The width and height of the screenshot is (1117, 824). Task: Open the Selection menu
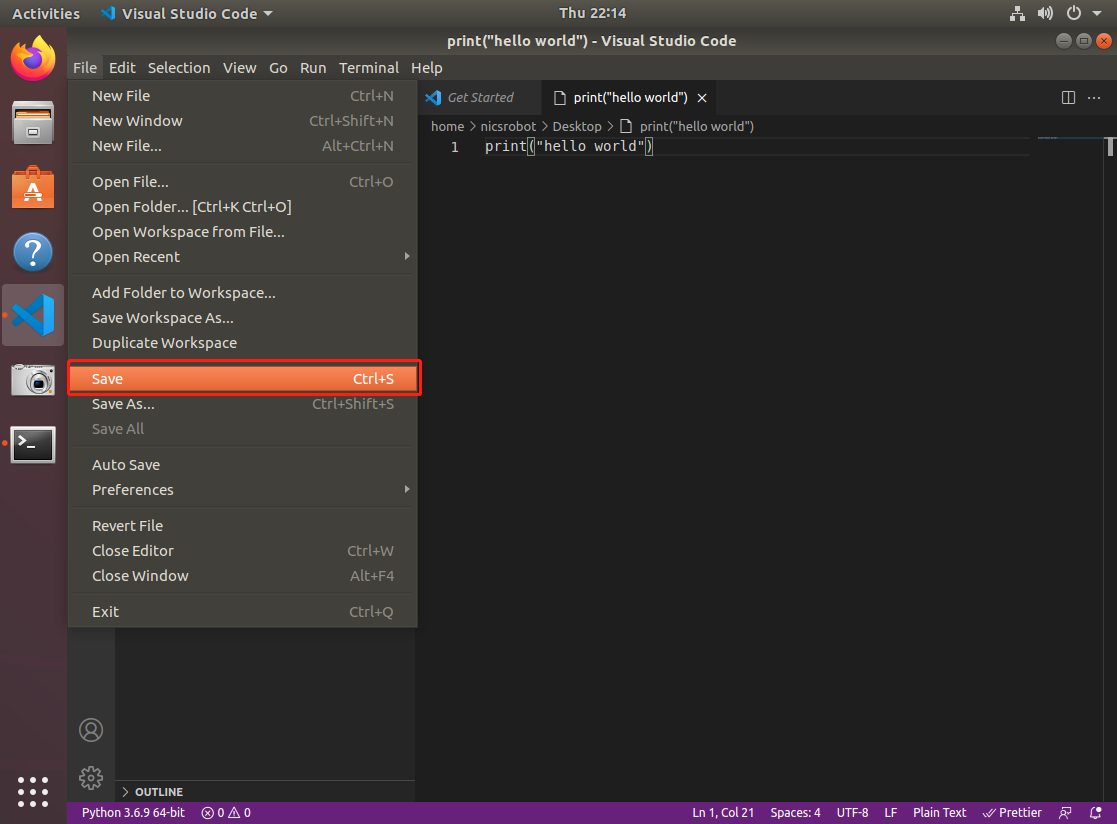[x=179, y=68]
